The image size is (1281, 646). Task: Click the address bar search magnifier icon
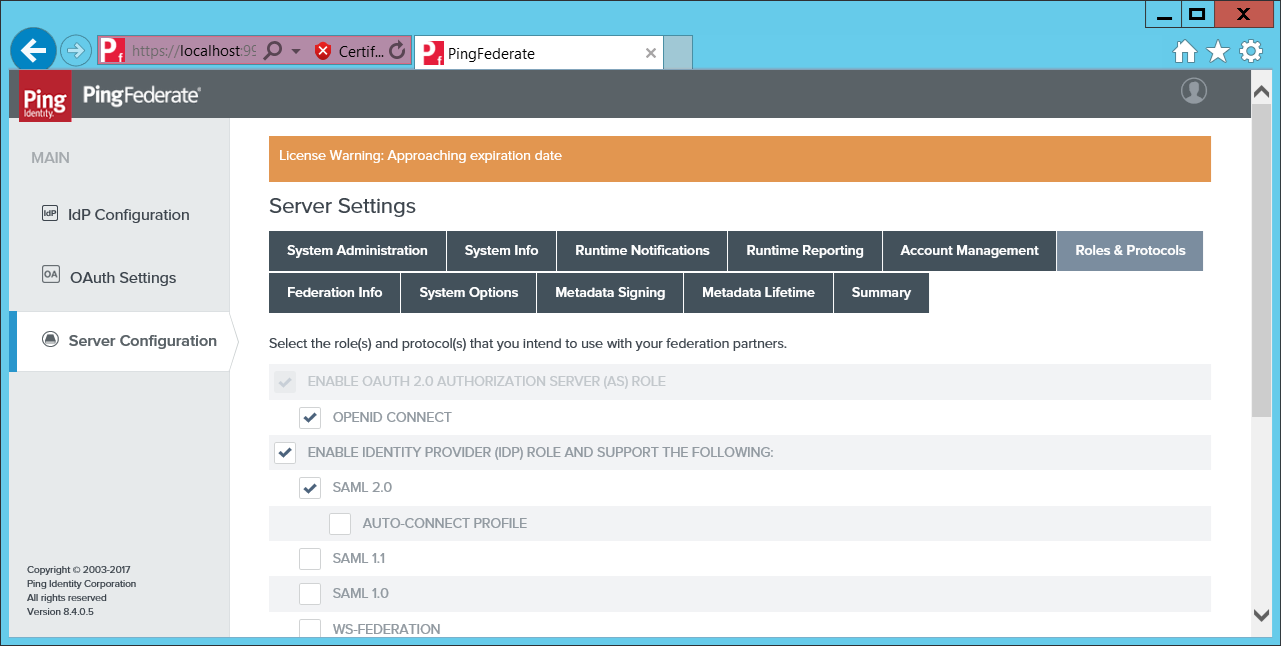click(272, 50)
